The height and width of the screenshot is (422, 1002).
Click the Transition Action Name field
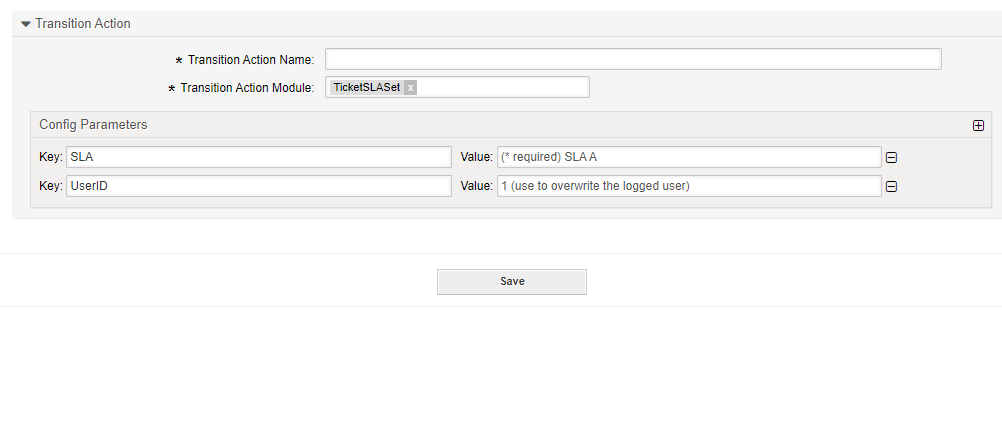tap(633, 60)
